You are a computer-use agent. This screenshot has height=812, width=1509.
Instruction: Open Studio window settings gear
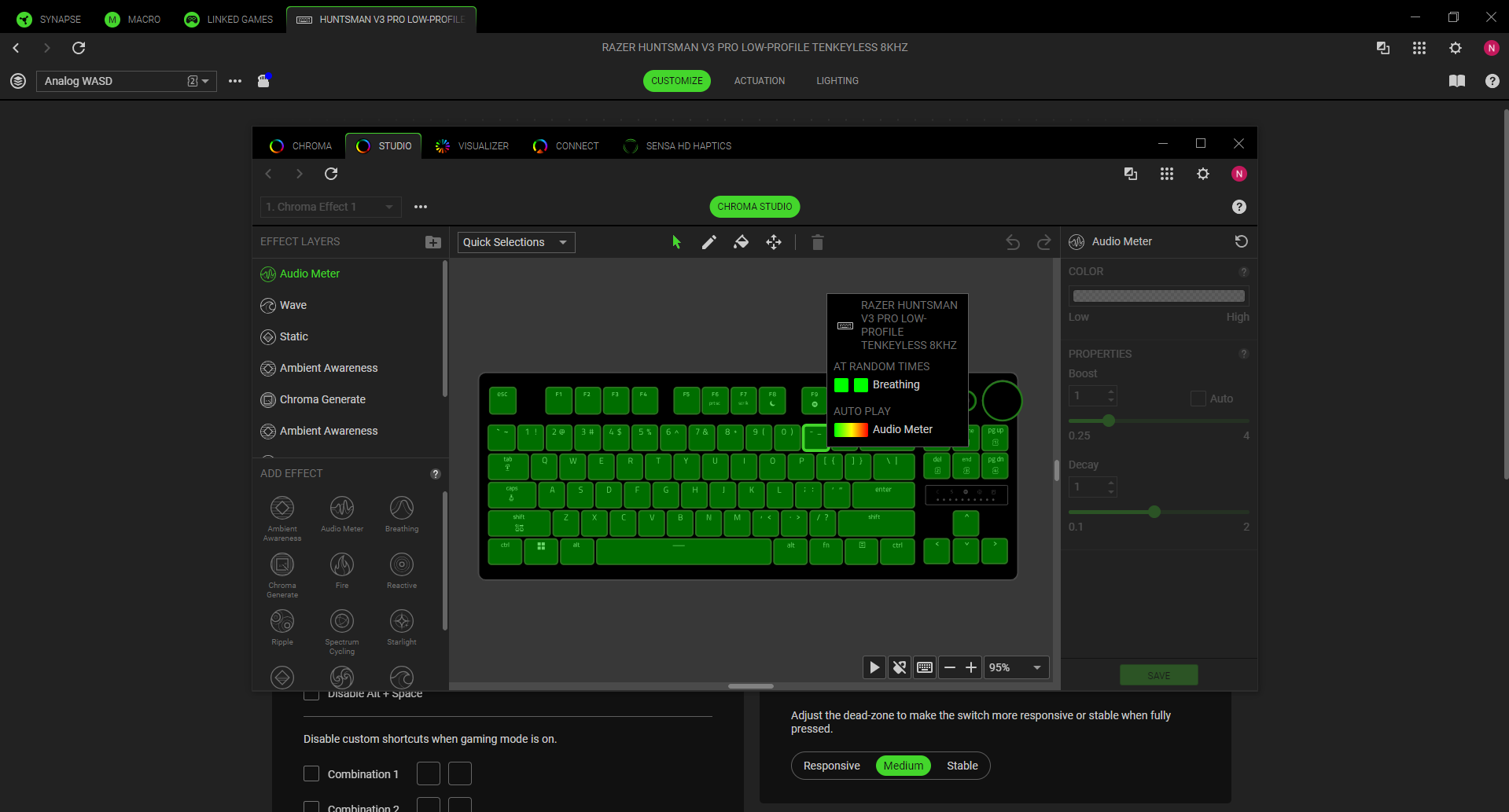pyautogui.click(x=1203, y=174)
